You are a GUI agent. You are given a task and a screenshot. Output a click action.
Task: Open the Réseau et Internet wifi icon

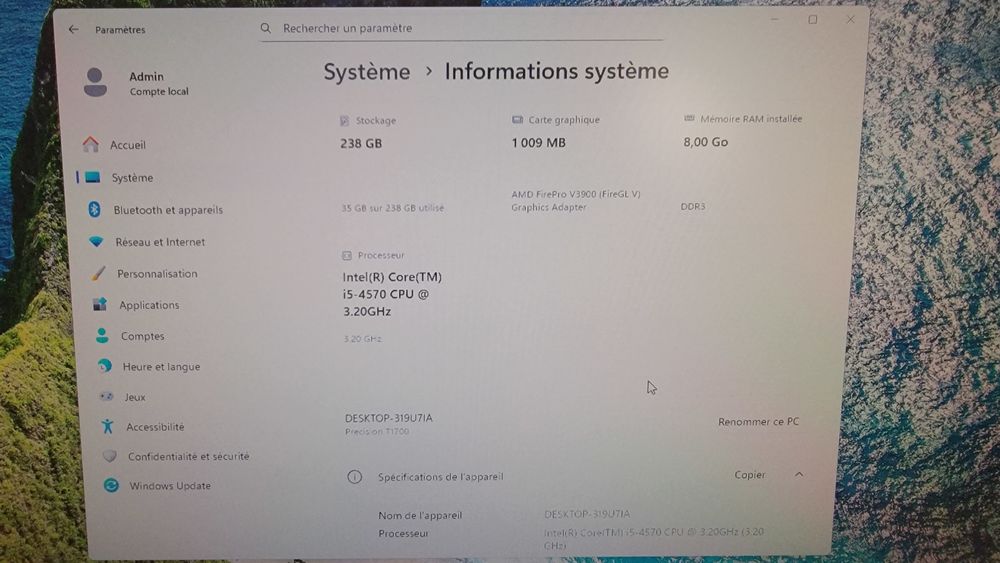(96, 242)
